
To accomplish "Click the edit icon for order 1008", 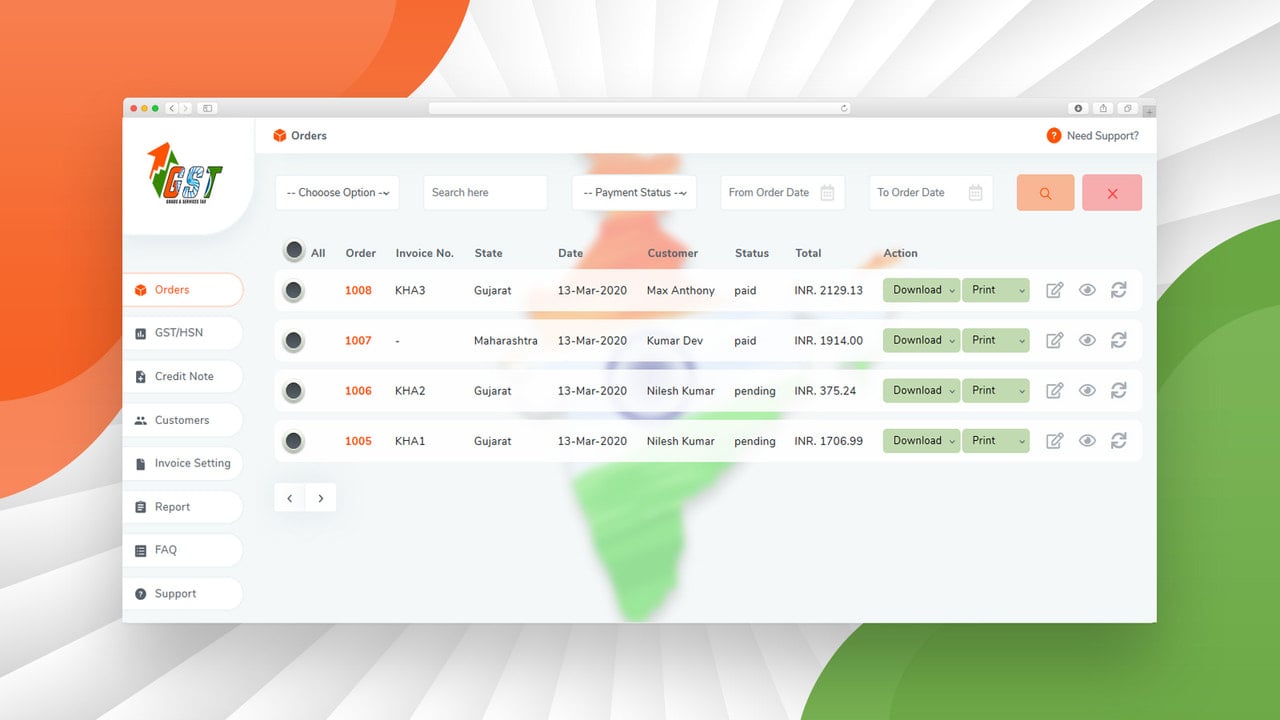I will (1054, 290).
